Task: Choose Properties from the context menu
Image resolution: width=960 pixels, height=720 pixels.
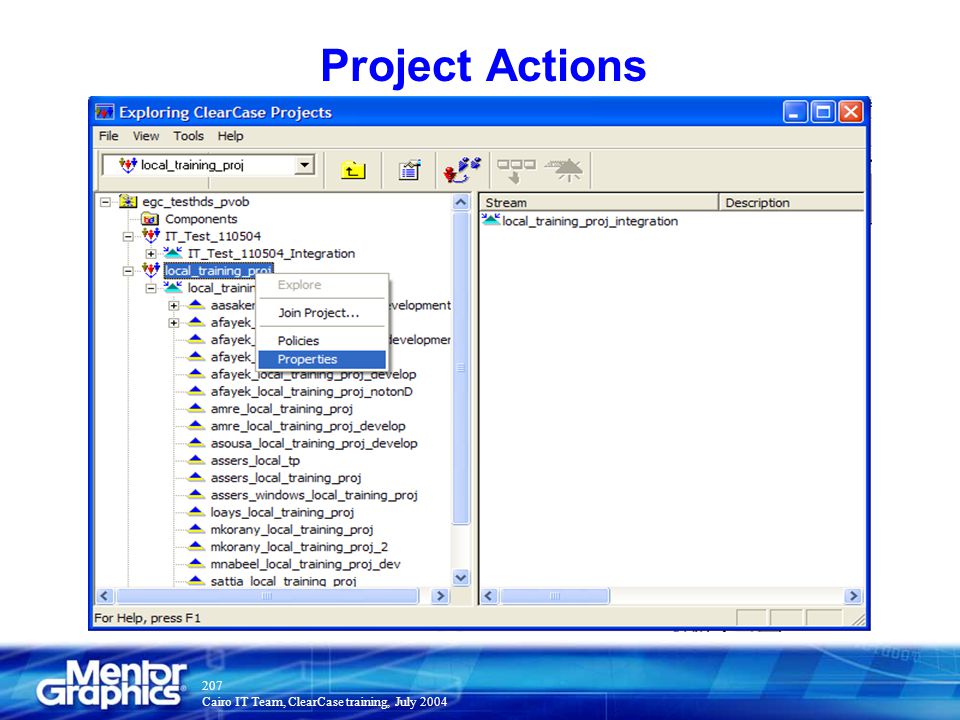Action: click(x=323, y=359)
